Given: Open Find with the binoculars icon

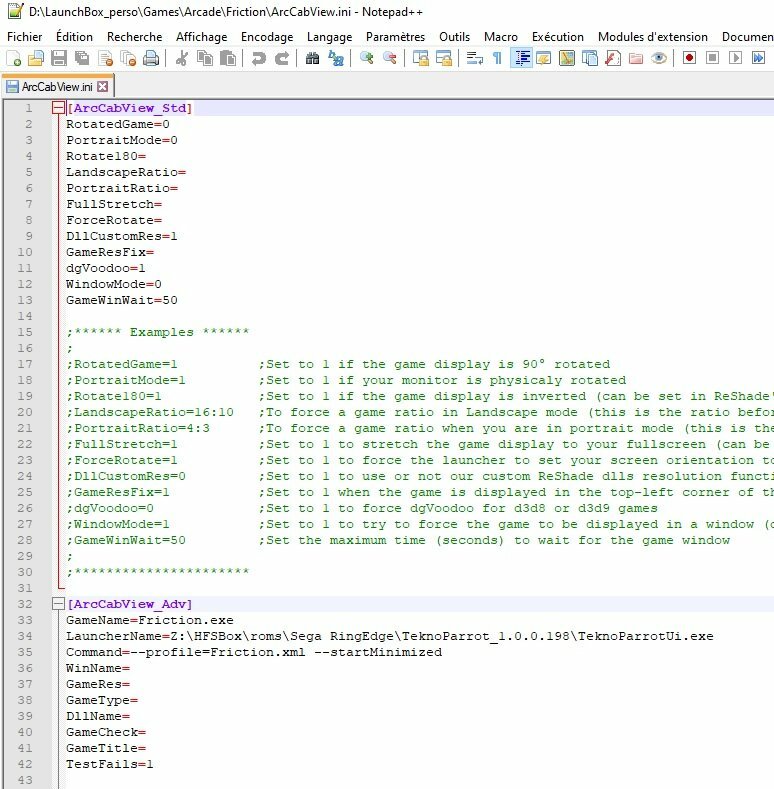Looking at the screenshot, I should [312, 59].
